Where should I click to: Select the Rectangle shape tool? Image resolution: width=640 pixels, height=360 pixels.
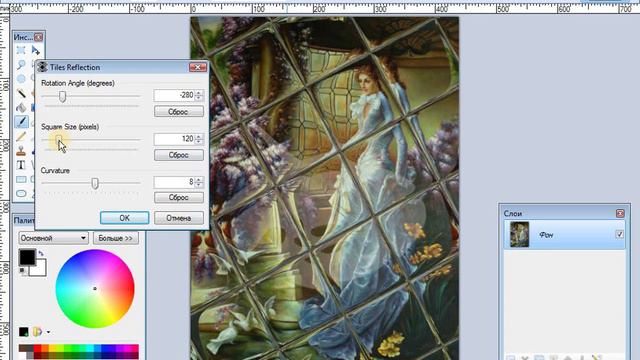tap(21, 179)
